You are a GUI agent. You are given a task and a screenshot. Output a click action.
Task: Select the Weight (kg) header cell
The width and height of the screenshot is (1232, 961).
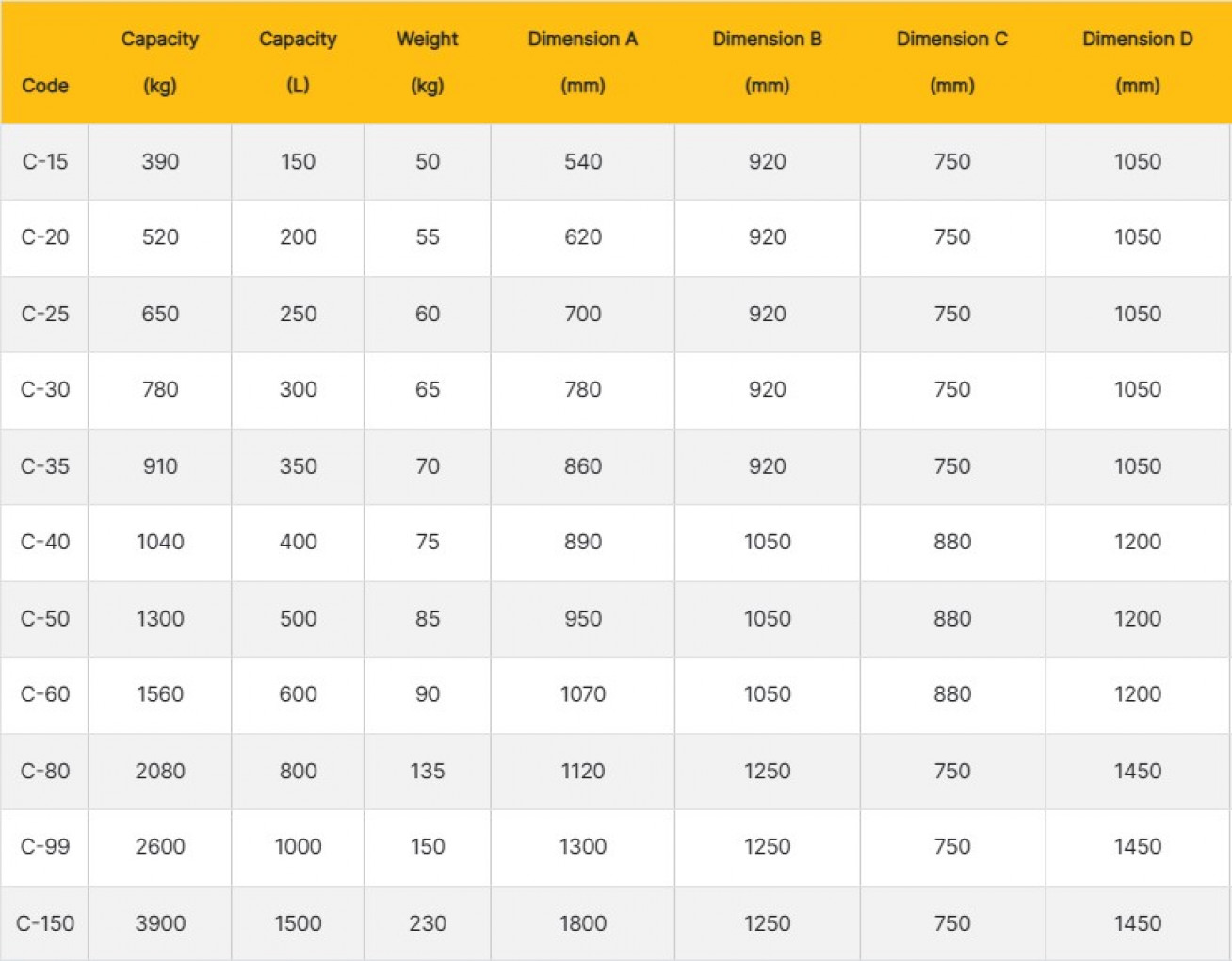(x=427, y=62)
